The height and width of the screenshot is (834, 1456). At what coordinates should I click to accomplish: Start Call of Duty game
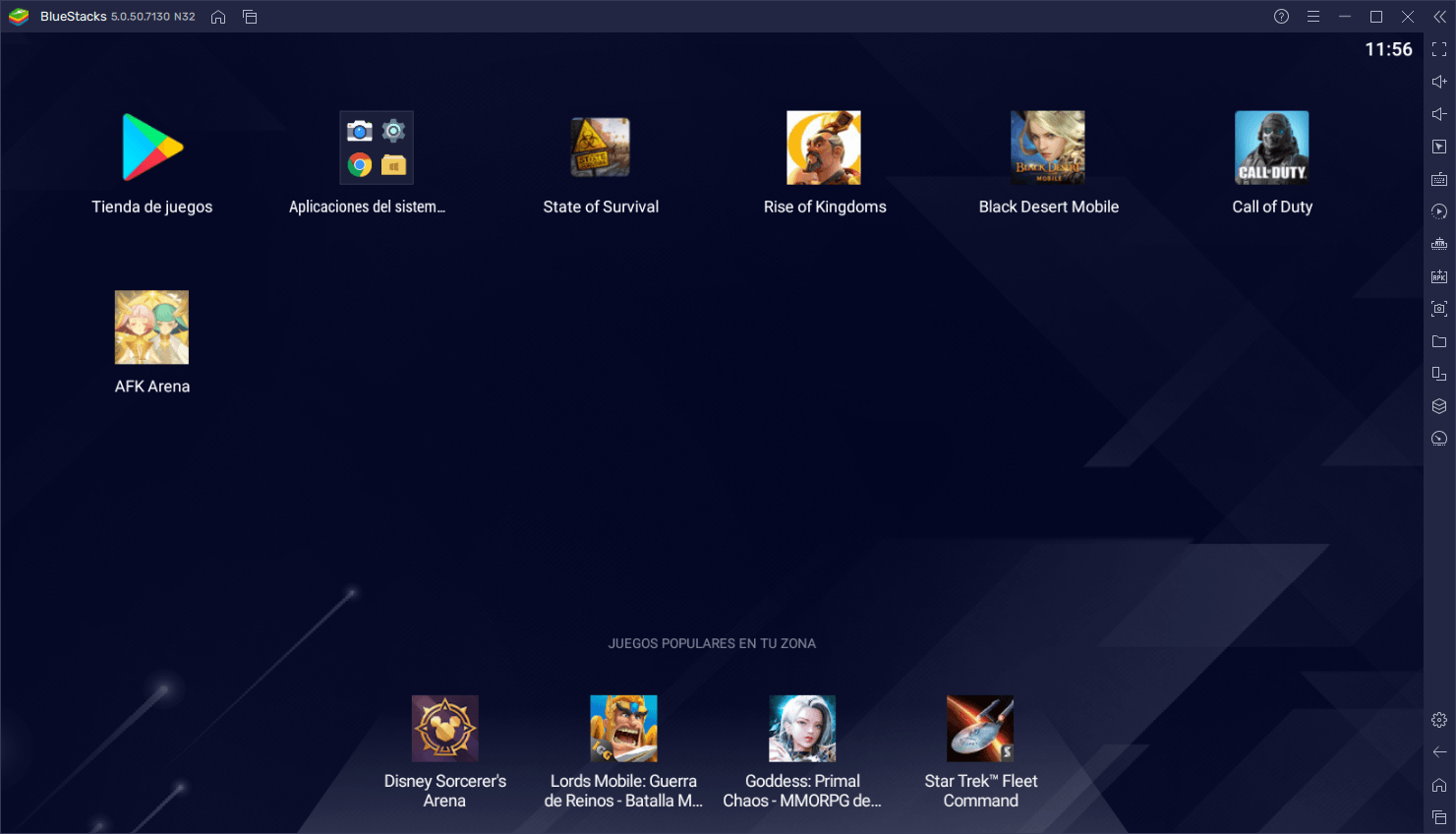click(x=1272, y=148)
